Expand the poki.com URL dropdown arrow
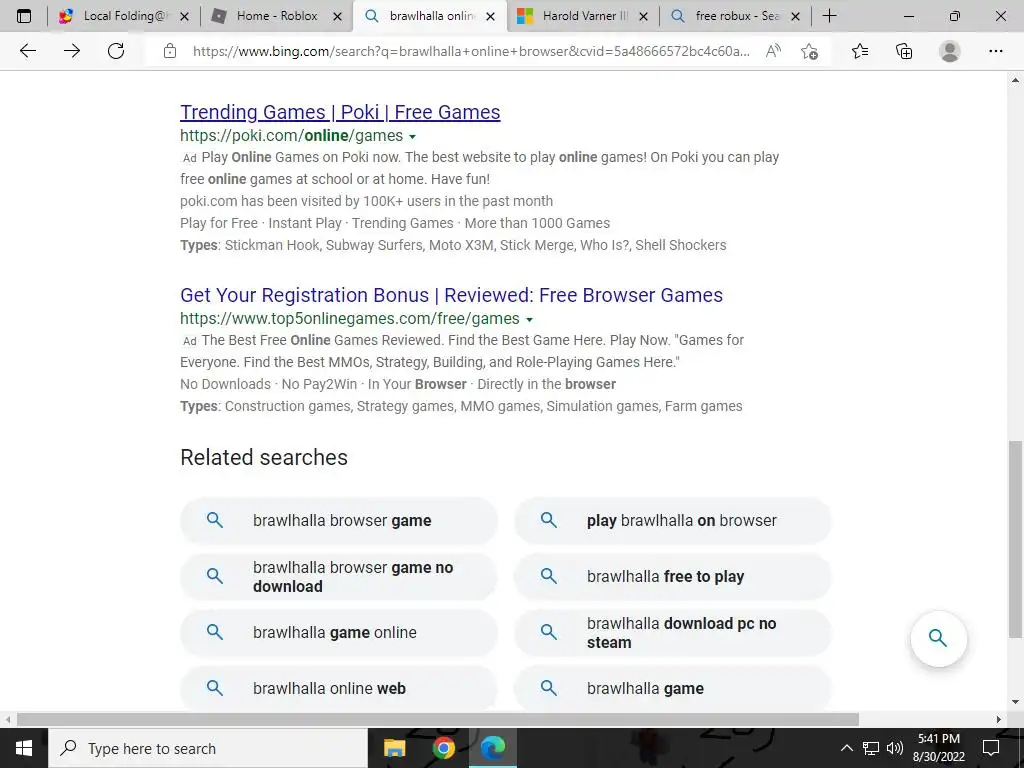Image resolution: width=1024 pixels, height=768 pixels. click(x=412, y=136)
